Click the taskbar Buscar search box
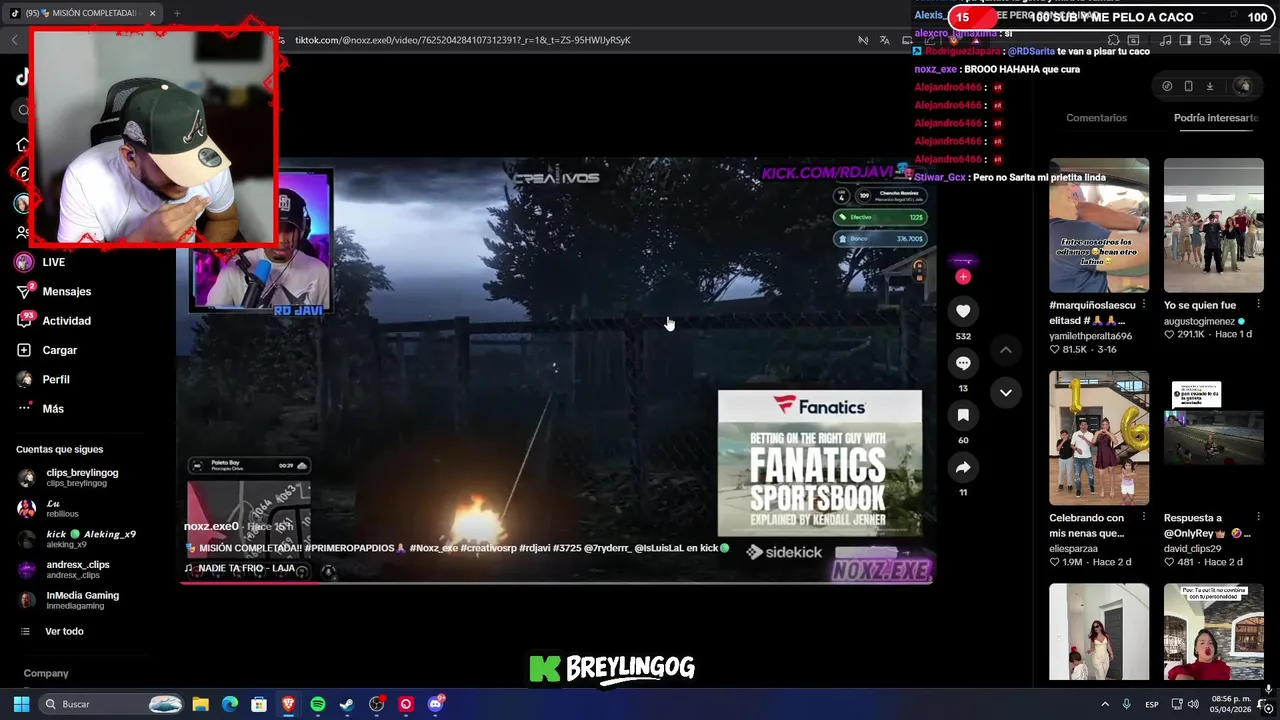 click(113, 704)
